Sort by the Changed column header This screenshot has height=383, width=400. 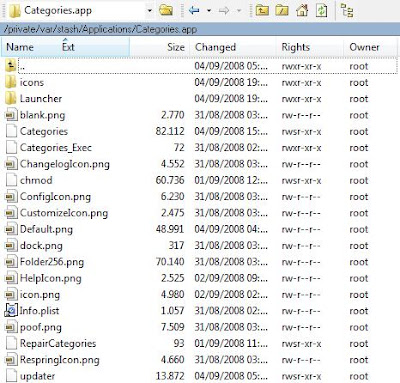215,47
